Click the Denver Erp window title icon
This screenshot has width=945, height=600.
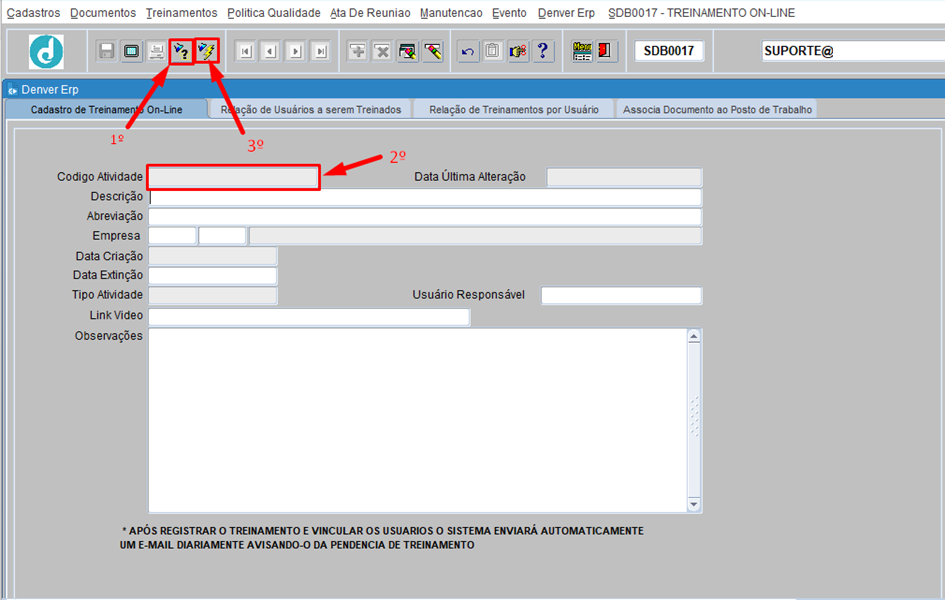pos(13,90)
